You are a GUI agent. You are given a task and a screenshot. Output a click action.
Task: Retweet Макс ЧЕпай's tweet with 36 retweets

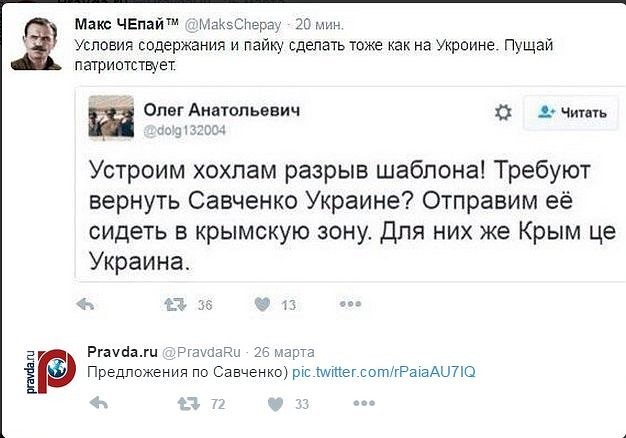click(x=177, y=304)
